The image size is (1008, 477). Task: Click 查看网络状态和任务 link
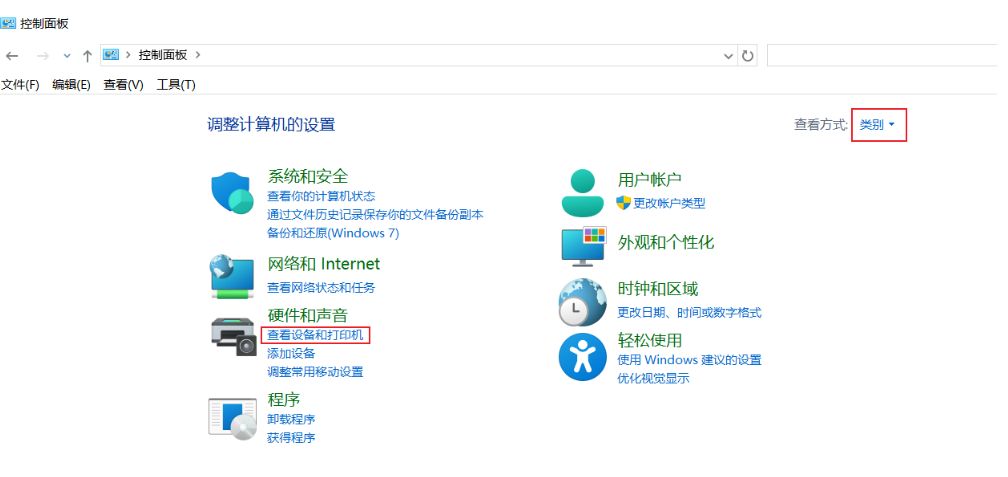[x=321, y=288]
